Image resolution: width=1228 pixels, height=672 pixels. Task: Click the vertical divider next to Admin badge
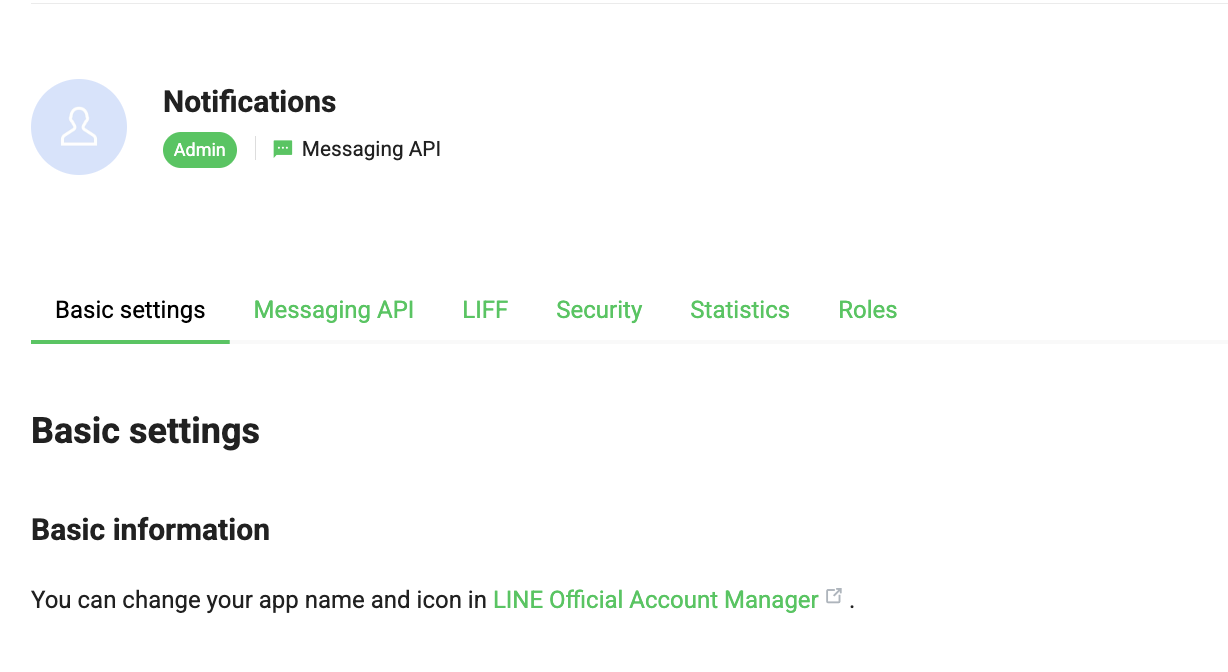(x=255, y=149)
